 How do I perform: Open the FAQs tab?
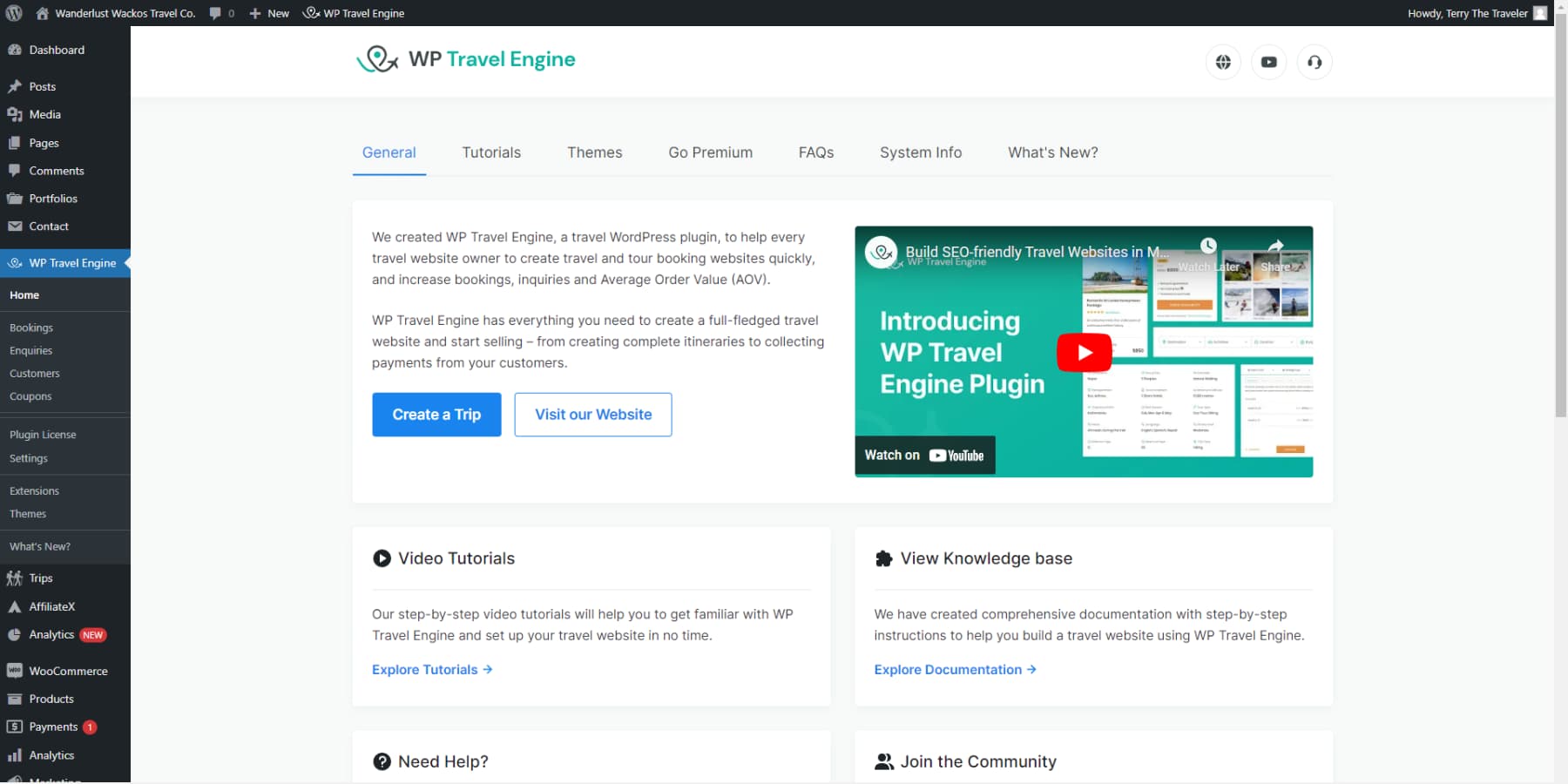816,152
